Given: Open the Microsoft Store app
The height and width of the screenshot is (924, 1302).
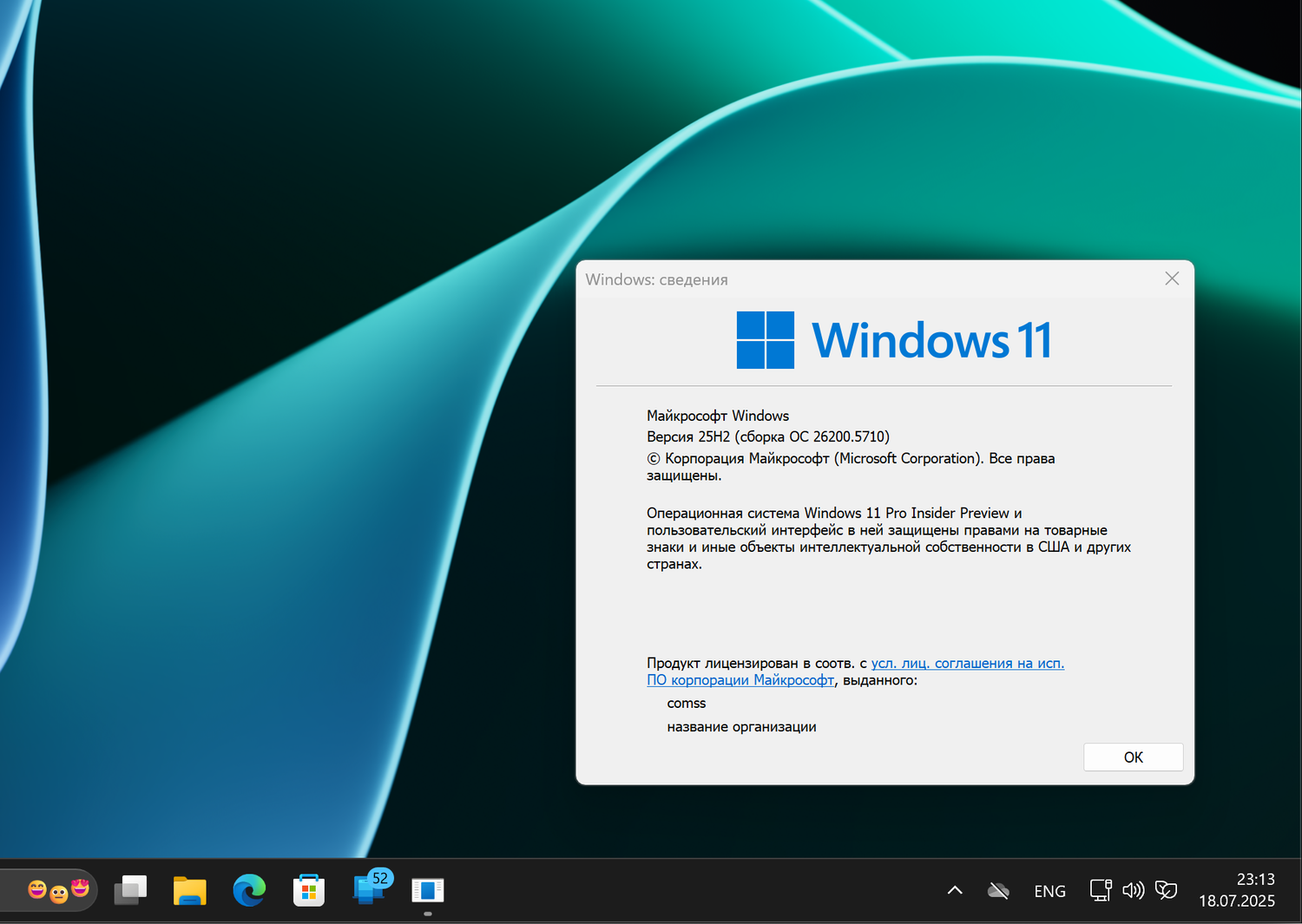Looking at the screenshot, I should click(x=308, y=889).
